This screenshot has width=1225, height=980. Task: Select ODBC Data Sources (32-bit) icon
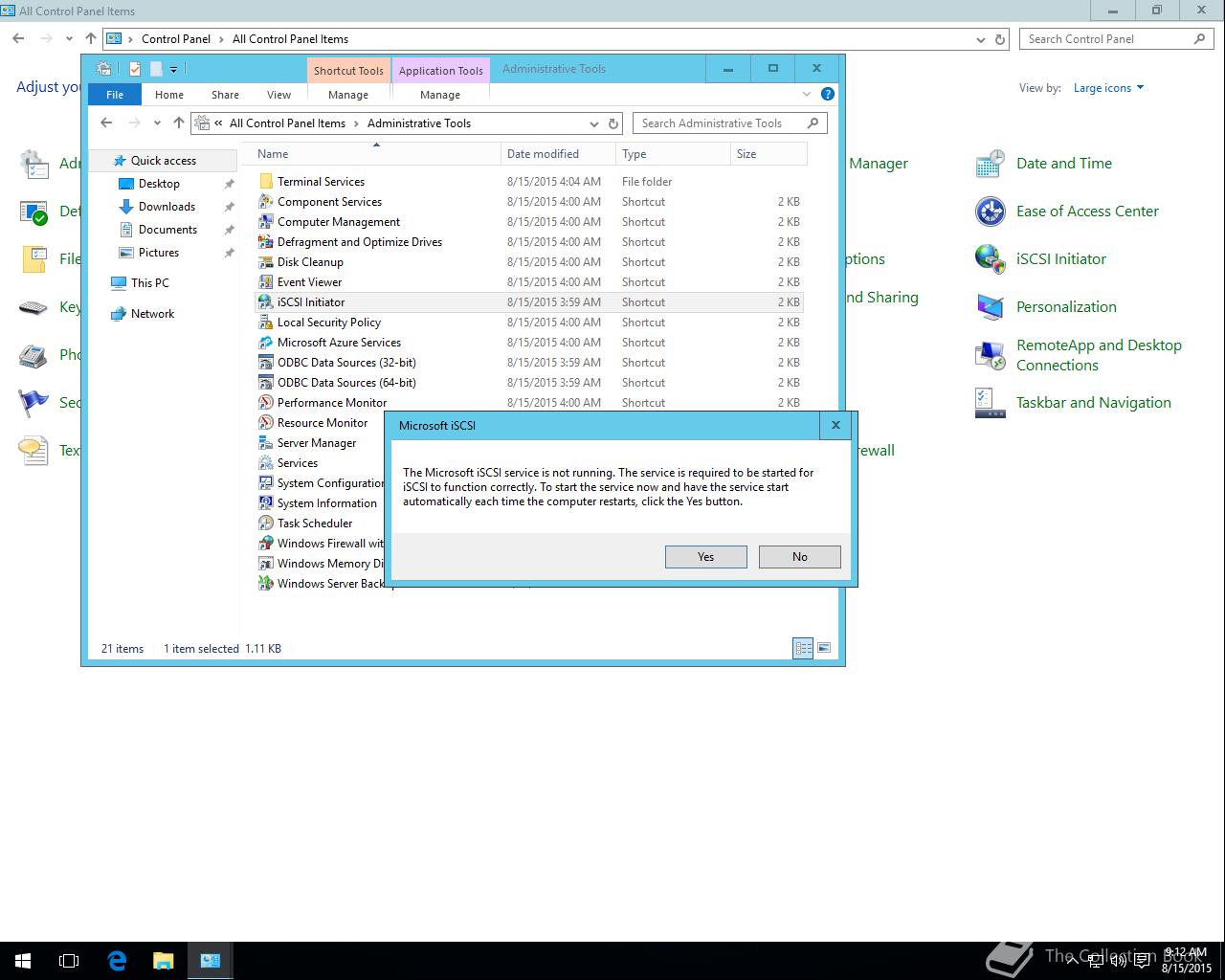pyautogui.click(x=266, y=363)
